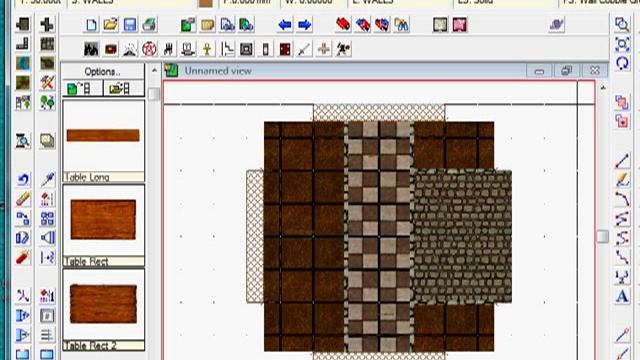Click the Zoom Window magnifier icon
This screenshot has height=360, width=640.
(622, 24)
